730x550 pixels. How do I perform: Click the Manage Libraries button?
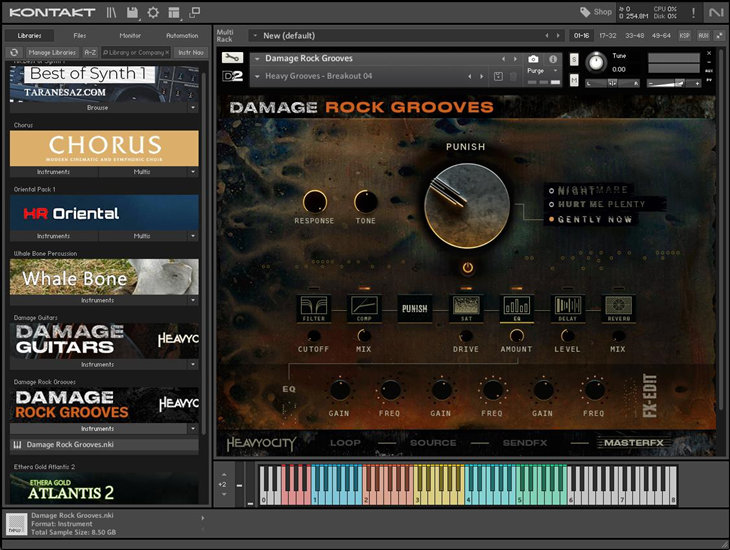coord(52,52)
